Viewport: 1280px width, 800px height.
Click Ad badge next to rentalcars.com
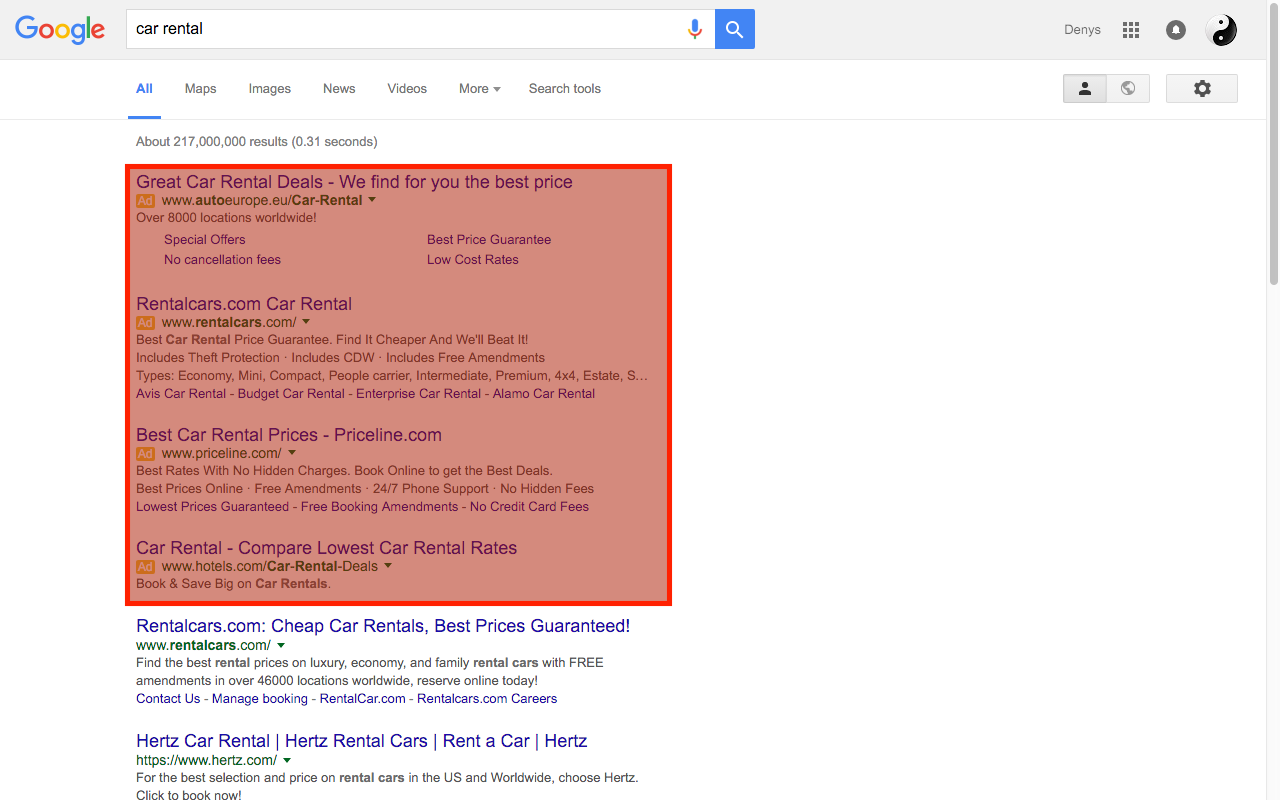[145, 323]
